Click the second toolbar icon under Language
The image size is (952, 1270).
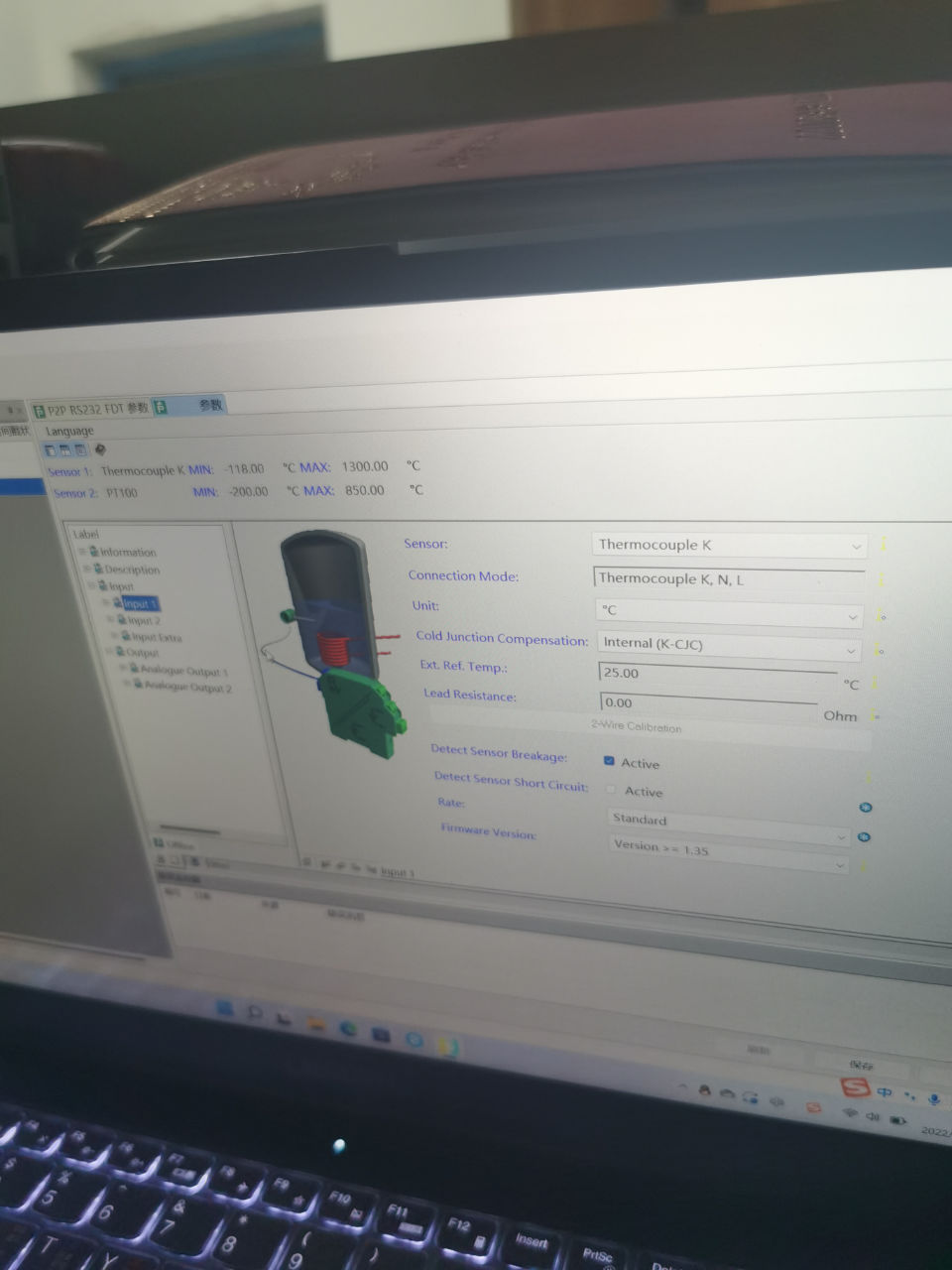click(65, 449)
